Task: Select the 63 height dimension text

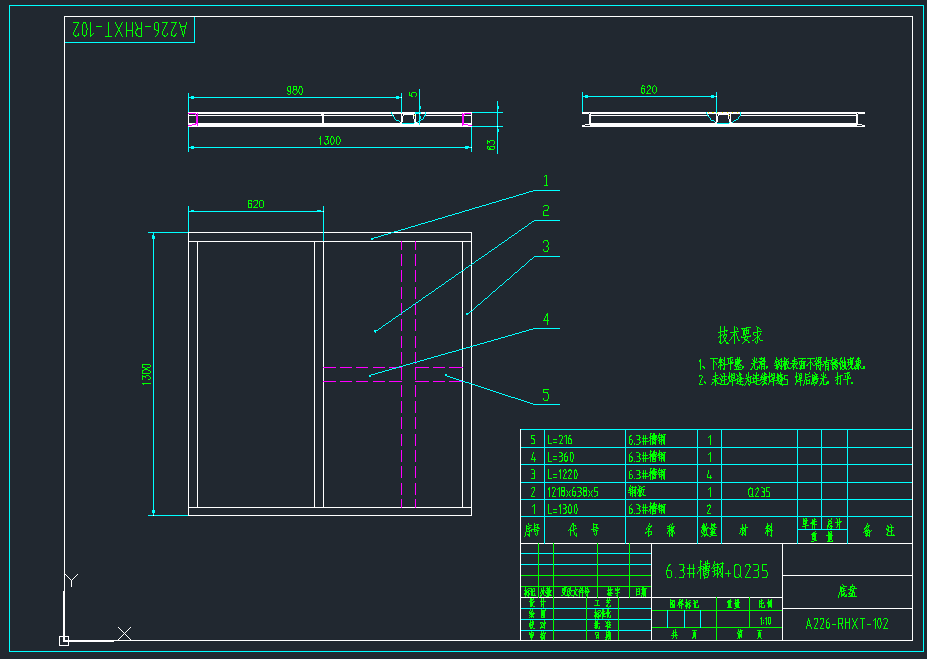Action: pyautogui.click(x=491, y=144)
